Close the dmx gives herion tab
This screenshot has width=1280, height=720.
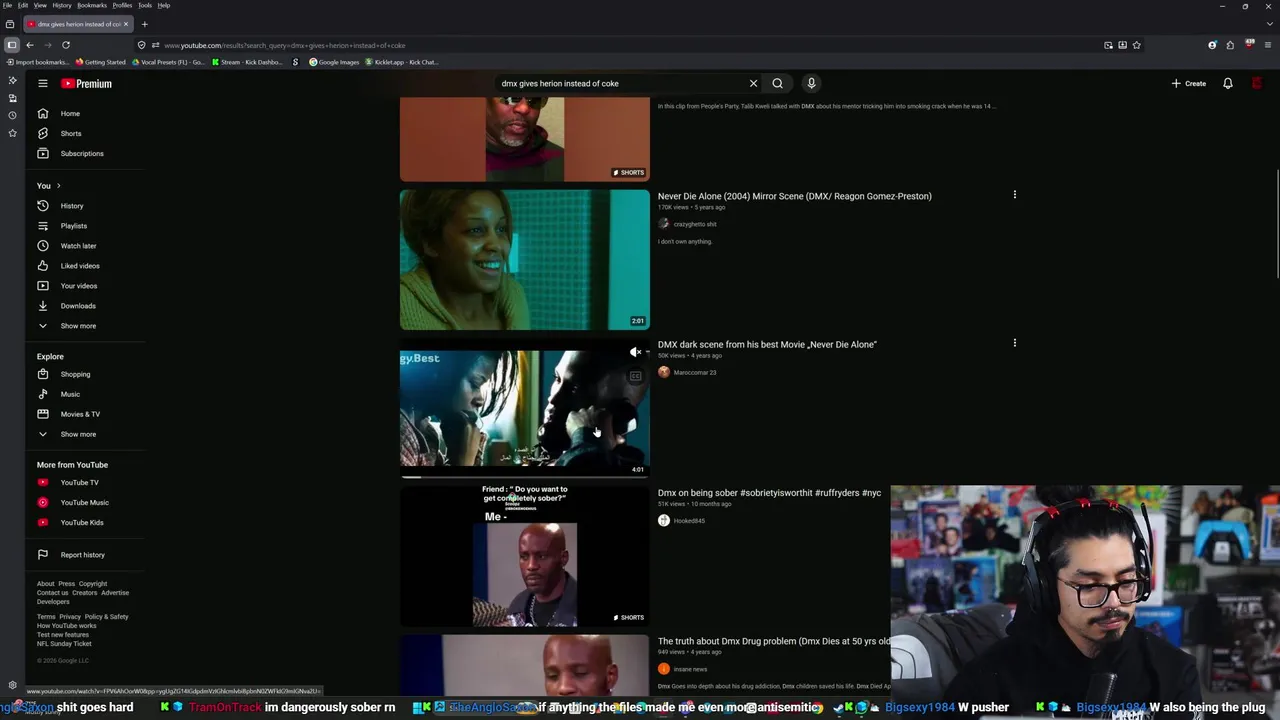click(x=126, y=24)
